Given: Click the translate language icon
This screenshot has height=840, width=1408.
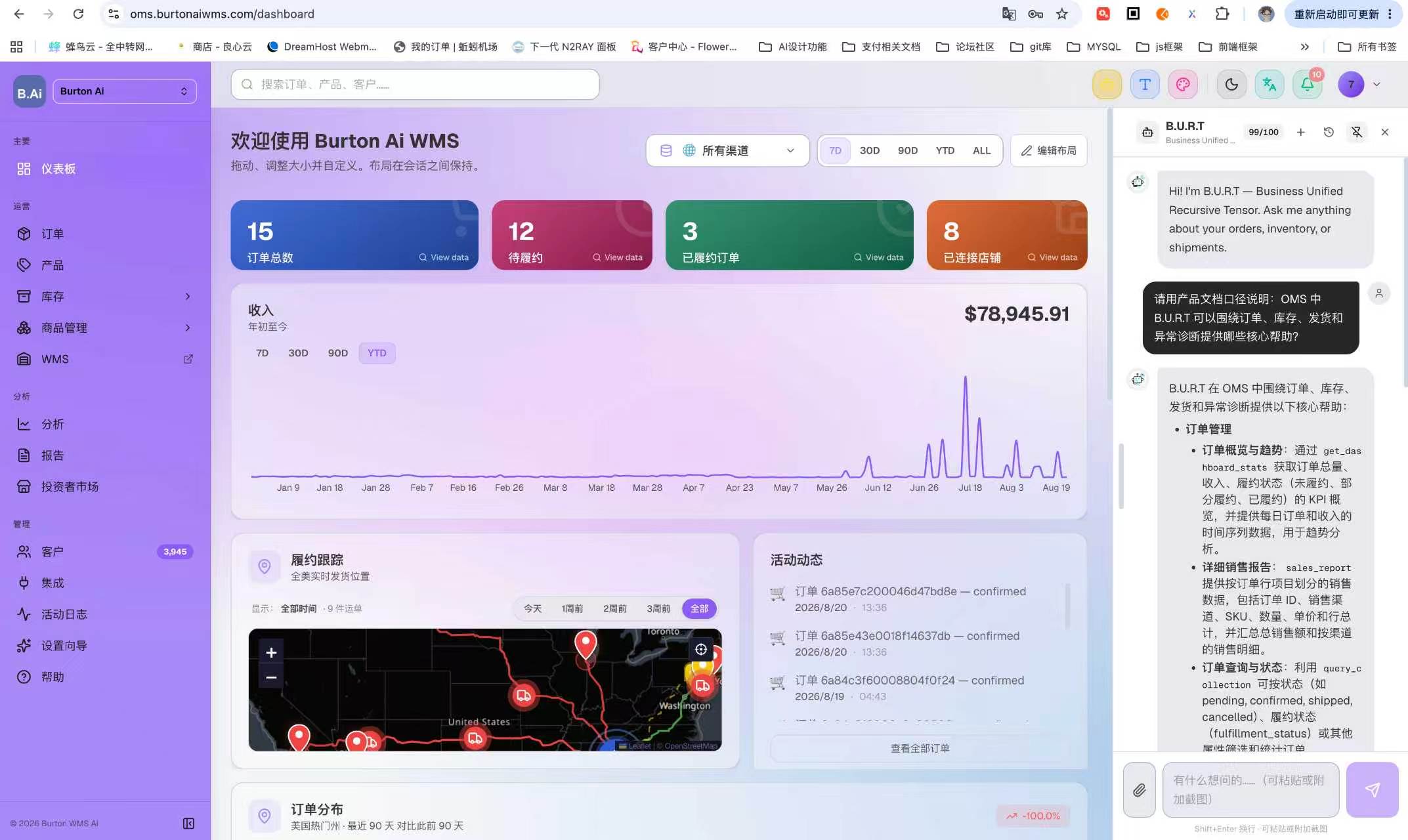Looking at the screenshot, I should point(1269,85).
